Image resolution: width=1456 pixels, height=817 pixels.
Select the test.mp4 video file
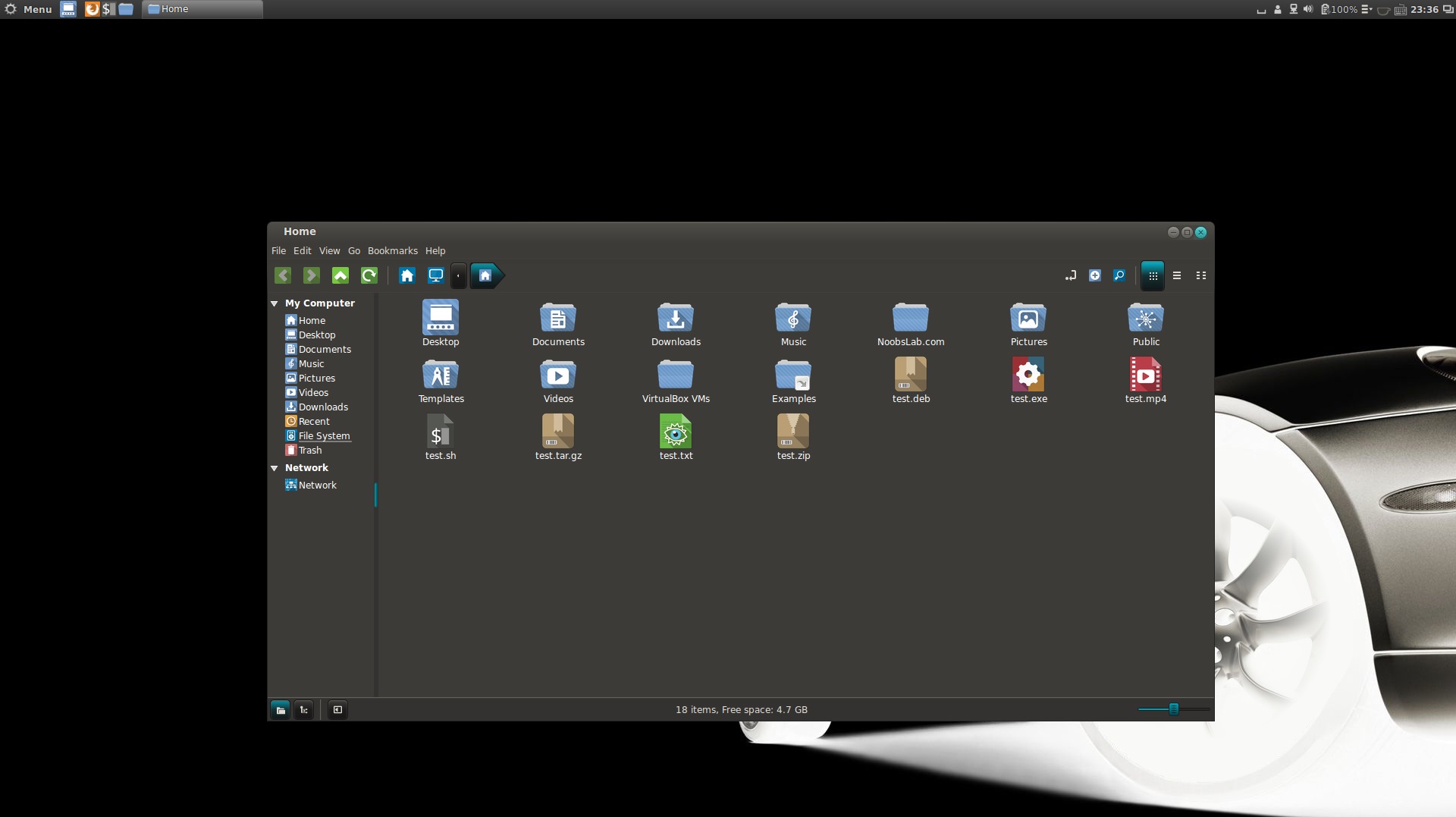[x=1146, y=375]
